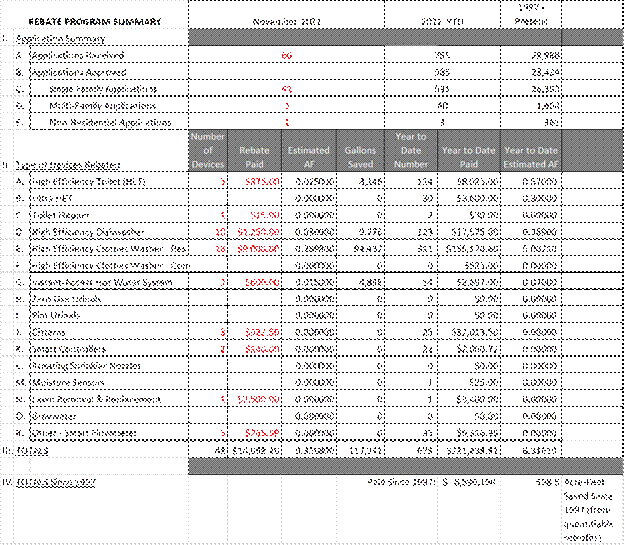Select the Non Residential Applications label
Image resolution: width=624 pixels, height=545 pixels.
click(x=110, y=122)
